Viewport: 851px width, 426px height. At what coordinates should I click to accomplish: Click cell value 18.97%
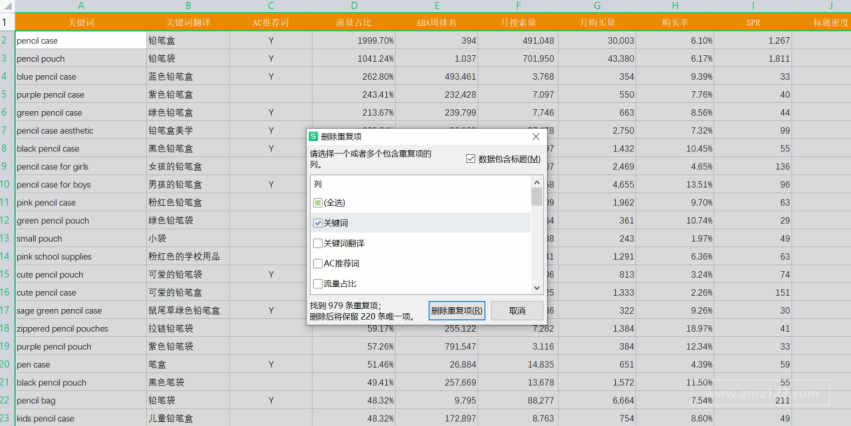click(x=675, y=328)
